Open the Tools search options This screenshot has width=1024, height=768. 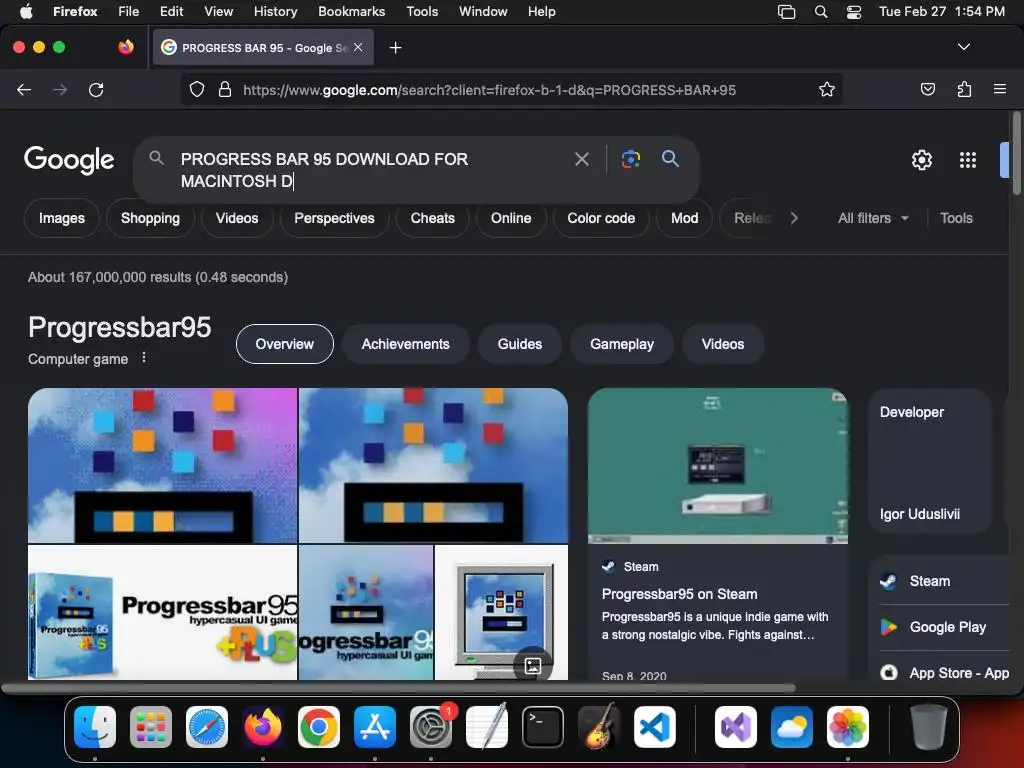click(956, 218)
